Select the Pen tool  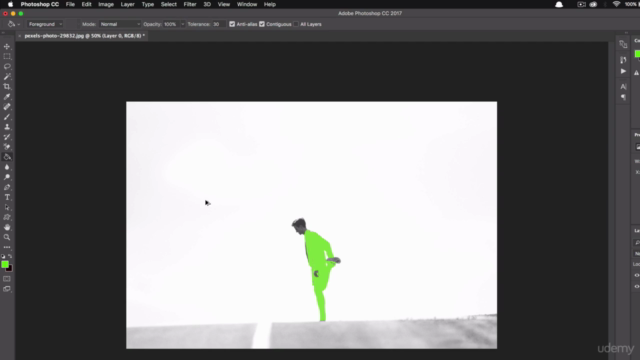[7, 187]
